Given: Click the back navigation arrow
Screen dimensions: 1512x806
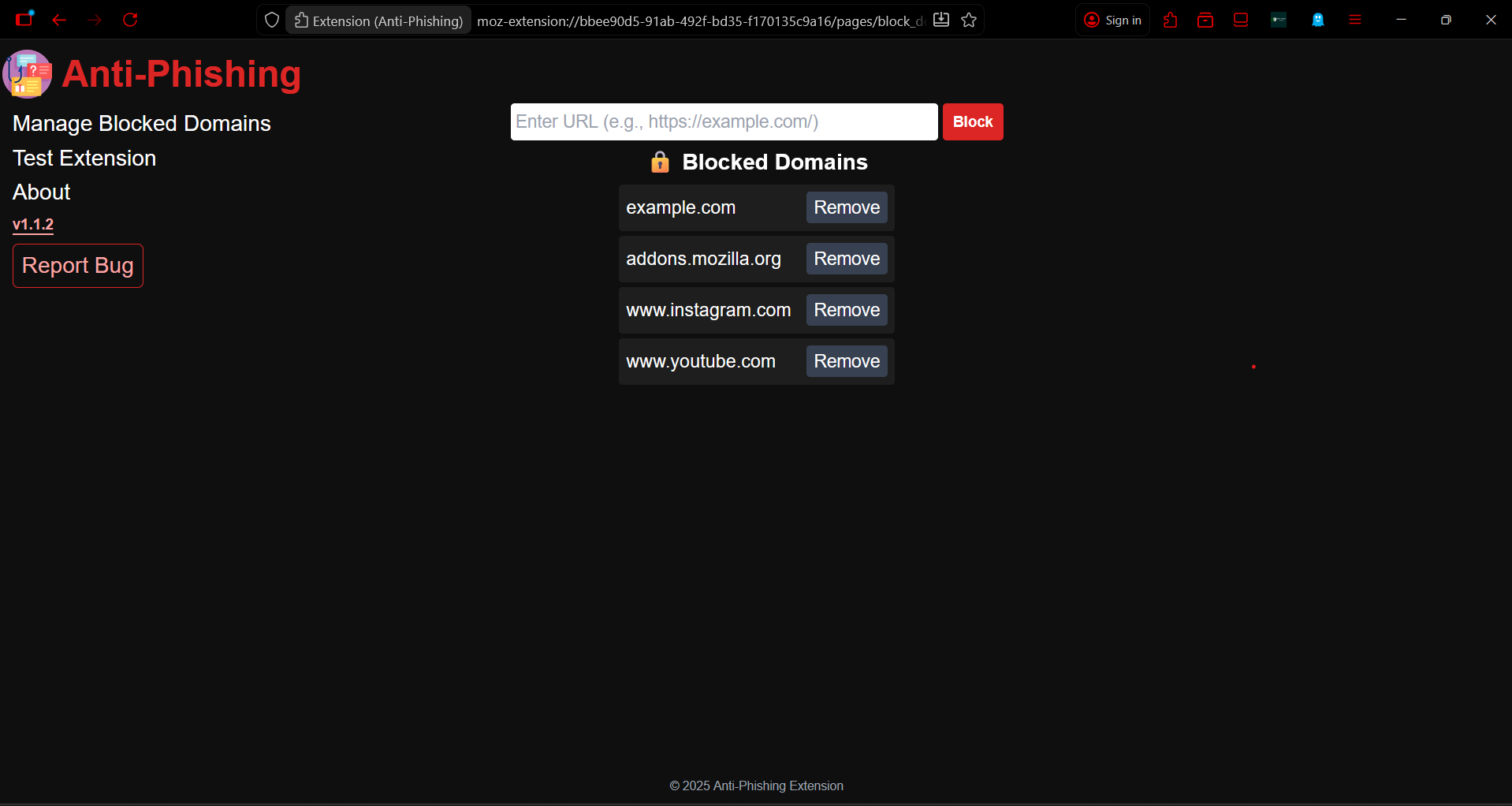Looking at the screenshot, I should [x=59, y=20].
